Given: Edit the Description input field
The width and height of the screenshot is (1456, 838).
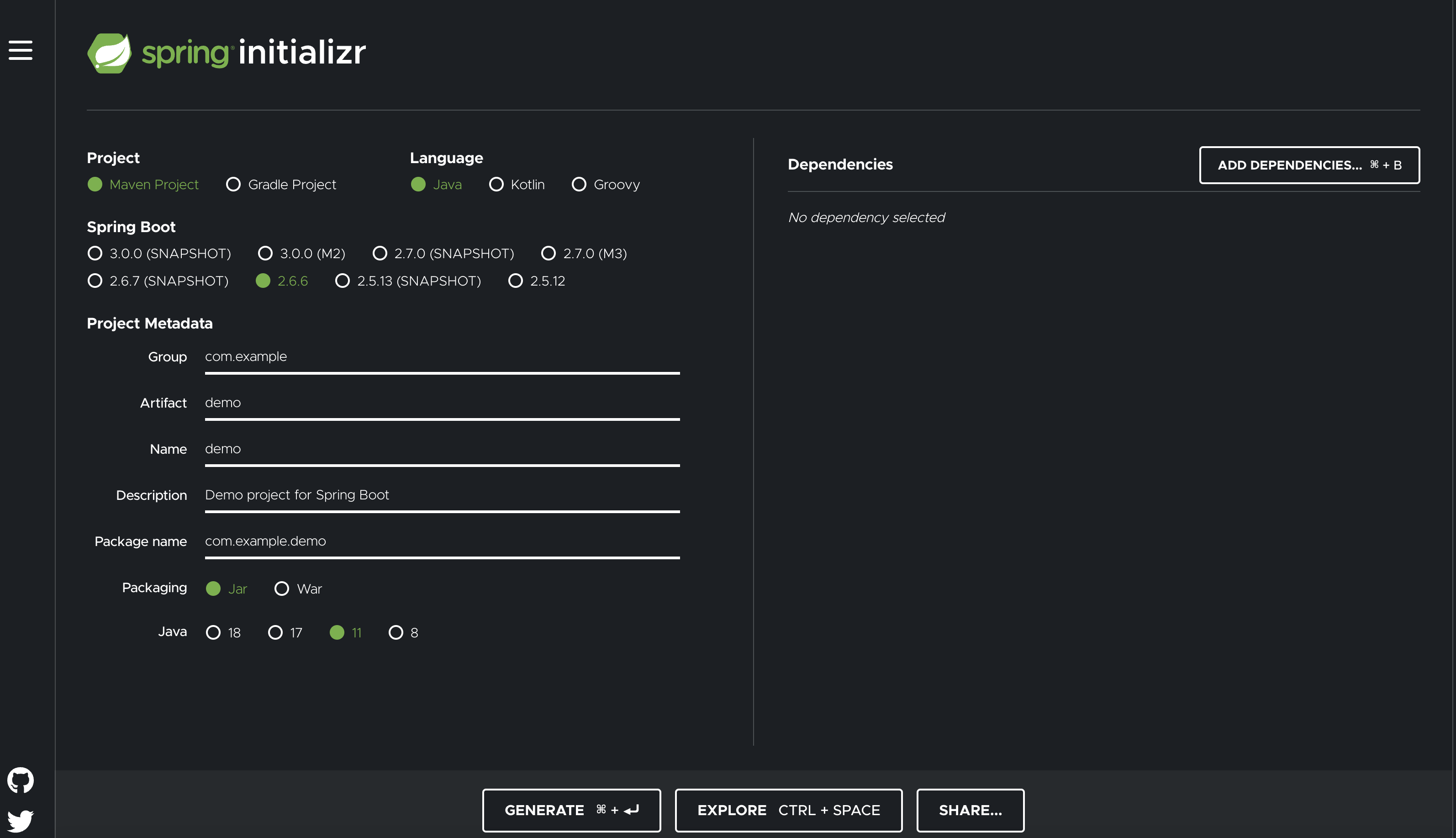Looking at the screenshot, I should (442, 495).
